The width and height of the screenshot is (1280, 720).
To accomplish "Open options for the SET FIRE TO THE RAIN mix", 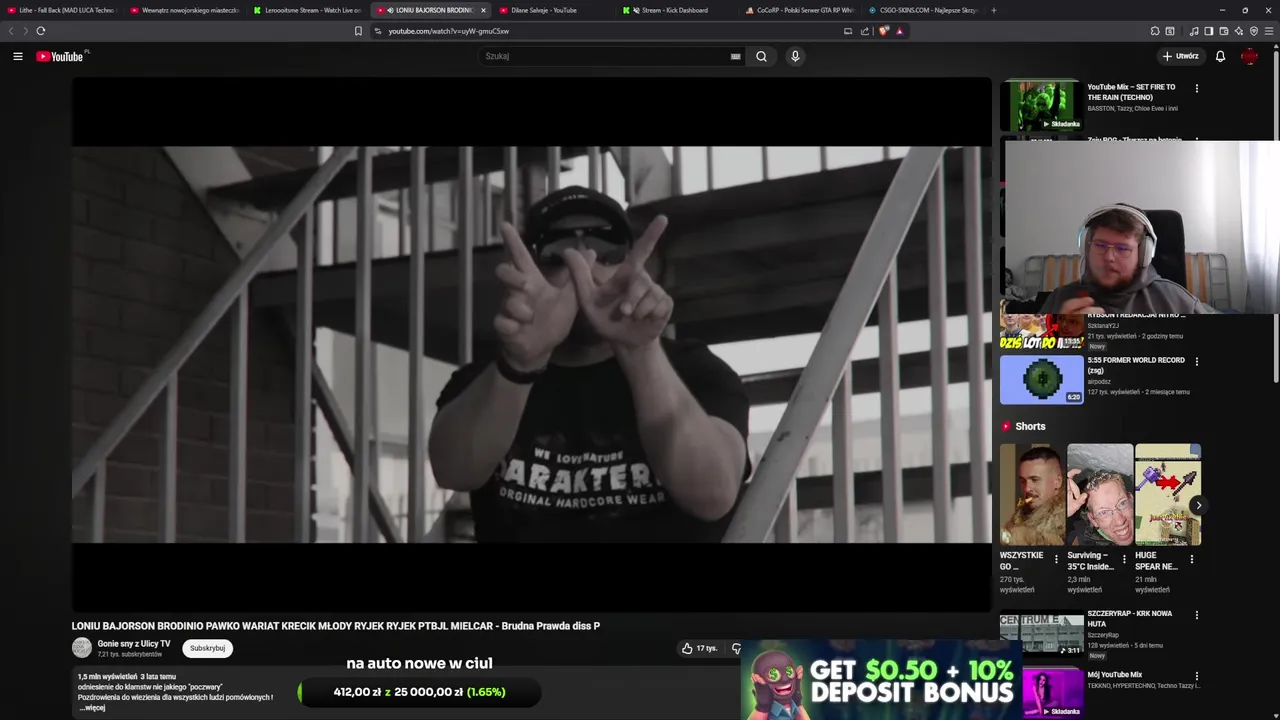I will pyautogui.click(x=1196, y=88).
